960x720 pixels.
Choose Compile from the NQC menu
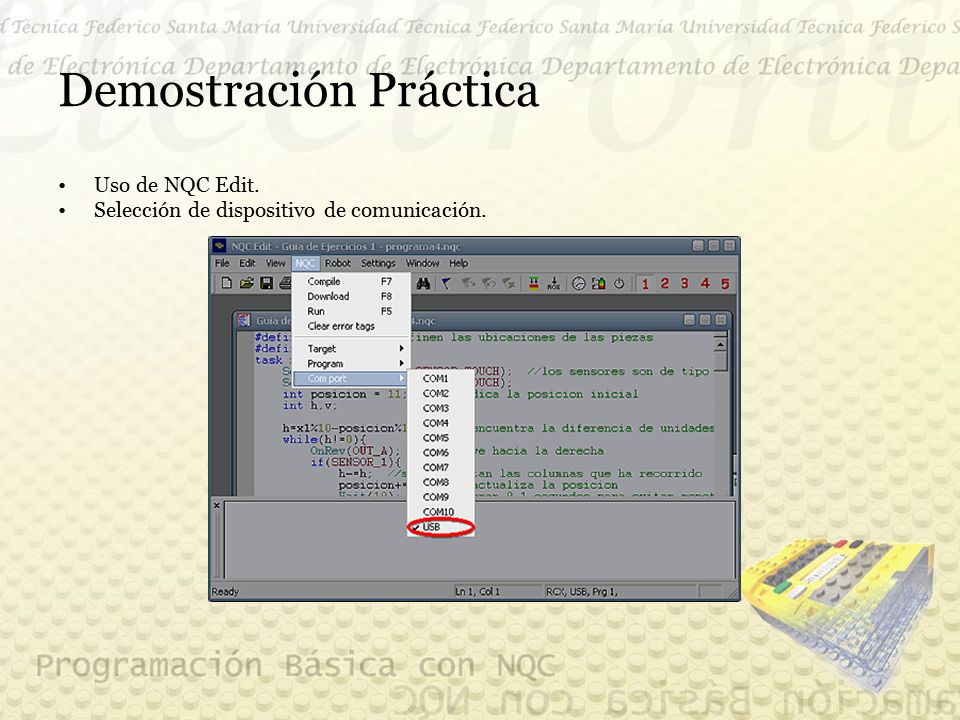(351, 282)
